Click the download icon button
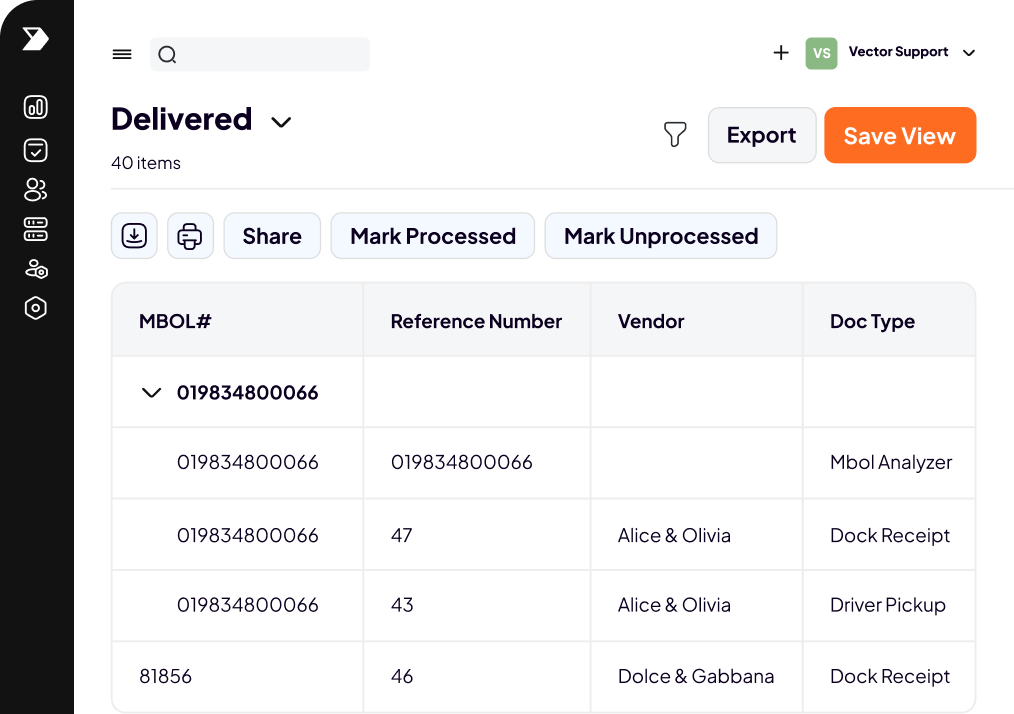This screenshot has width=1014, height=714. (134, 236)
